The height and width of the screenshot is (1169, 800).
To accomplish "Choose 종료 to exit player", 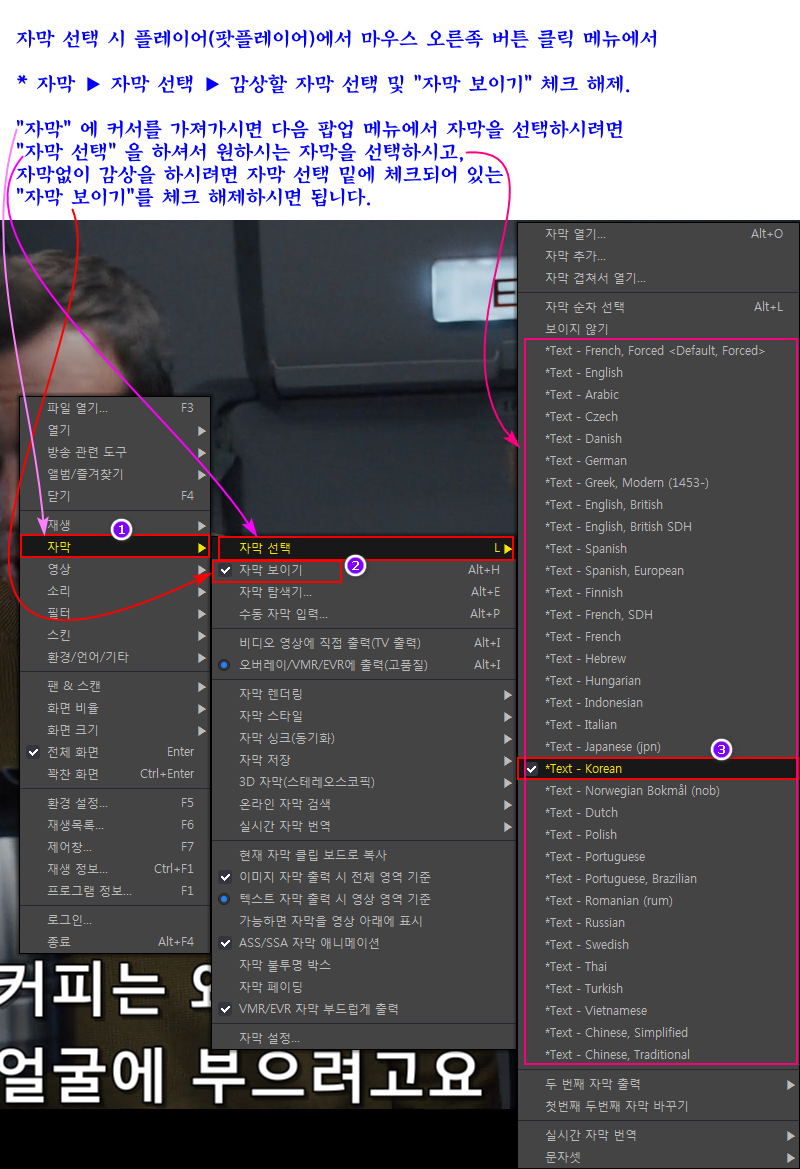I will (115, 942).
